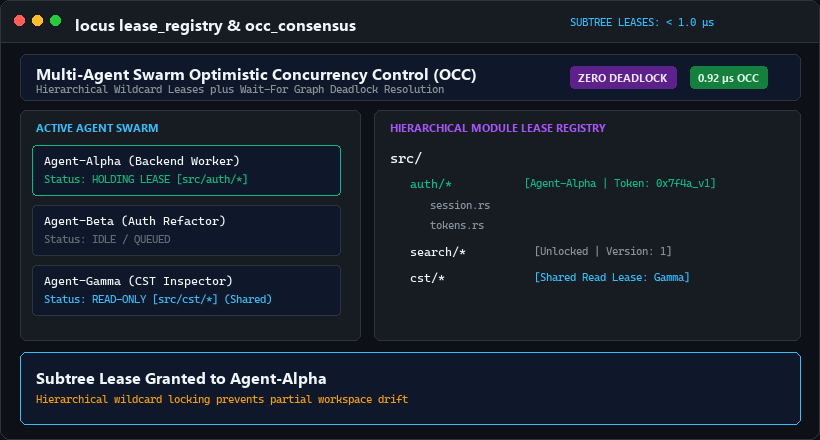Viewport: 820px width, 440px height.
Task: Click the ZERO DEADLOCK badge
Action: pos(623,78)
